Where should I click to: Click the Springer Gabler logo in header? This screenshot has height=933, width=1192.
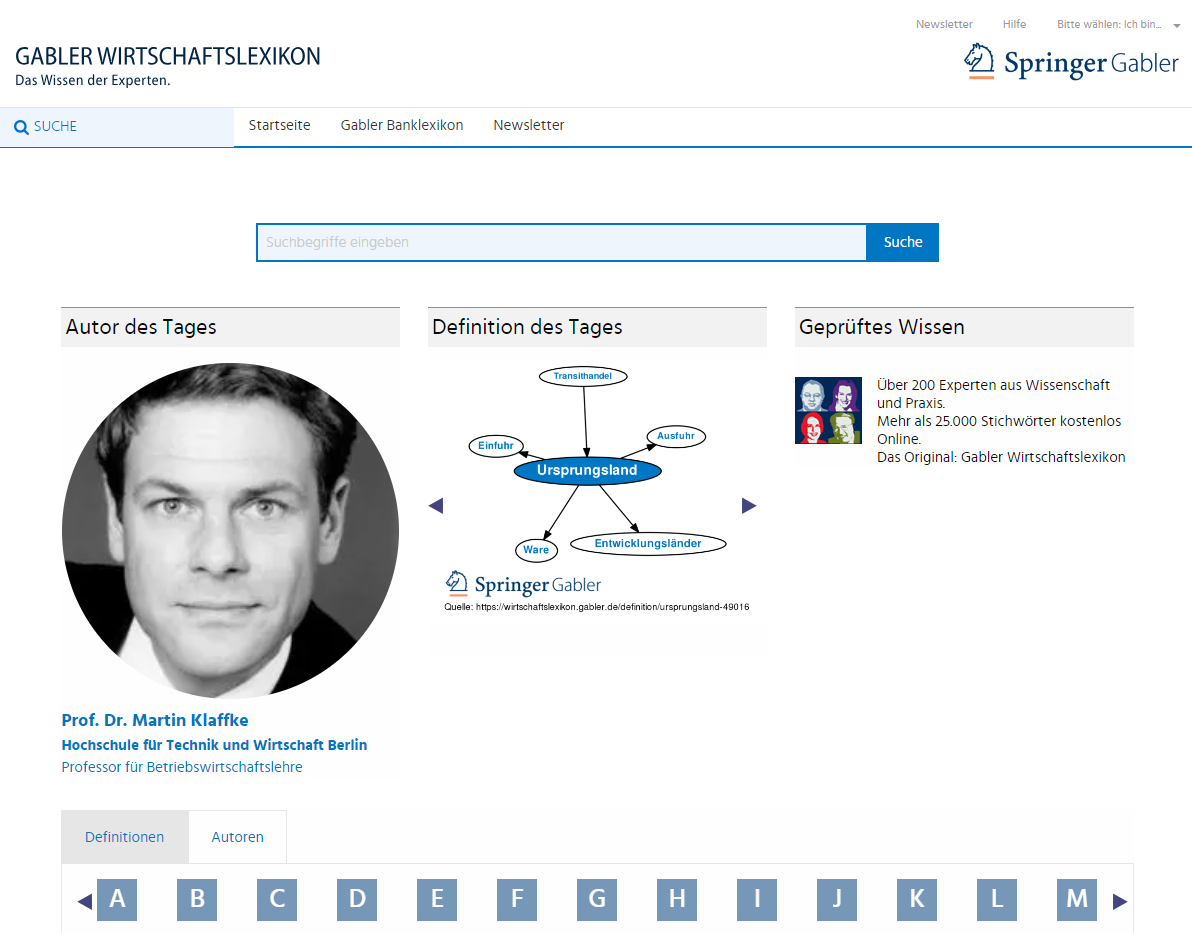(1071, 62)
